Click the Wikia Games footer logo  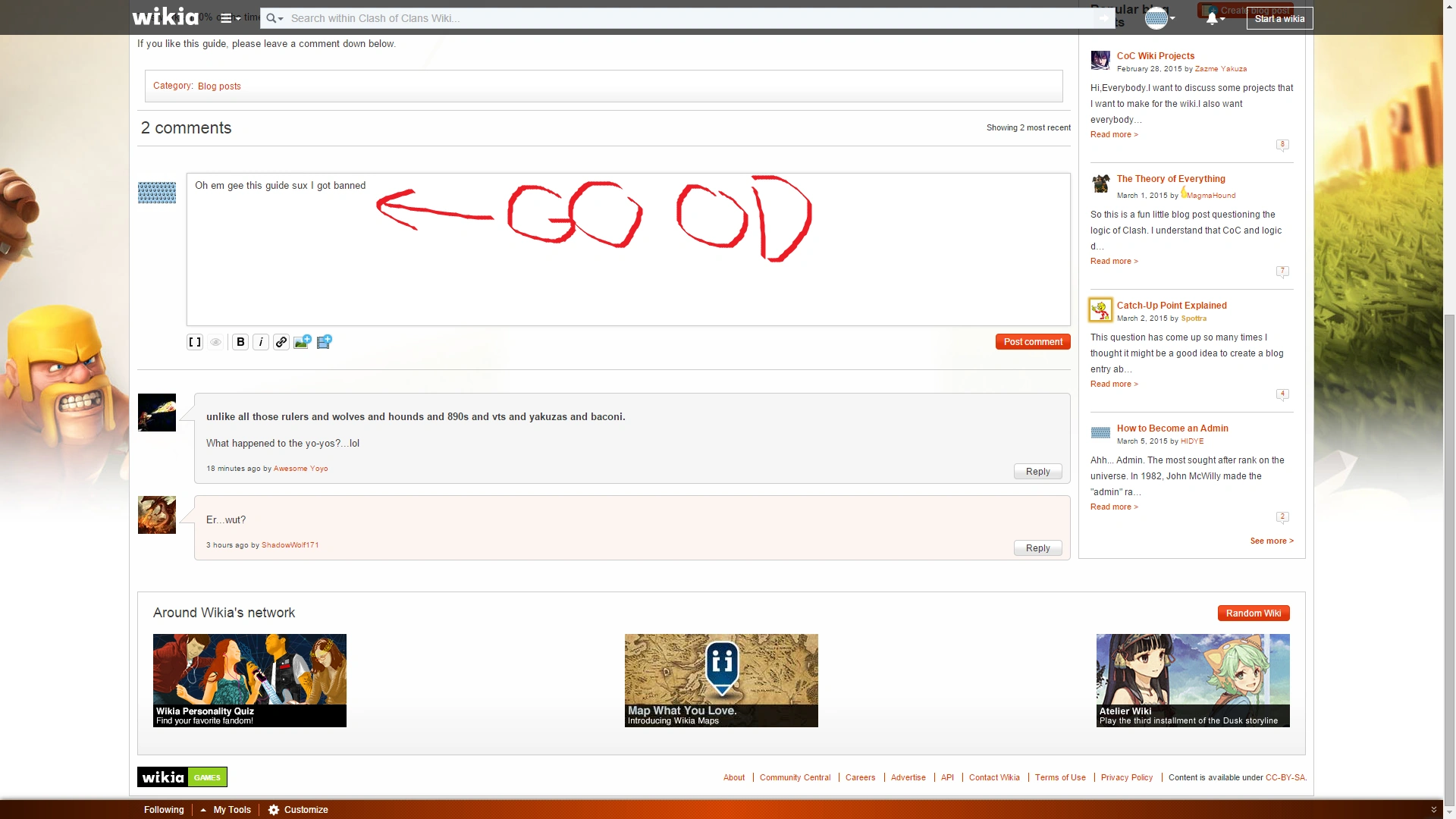click(182, 777)
